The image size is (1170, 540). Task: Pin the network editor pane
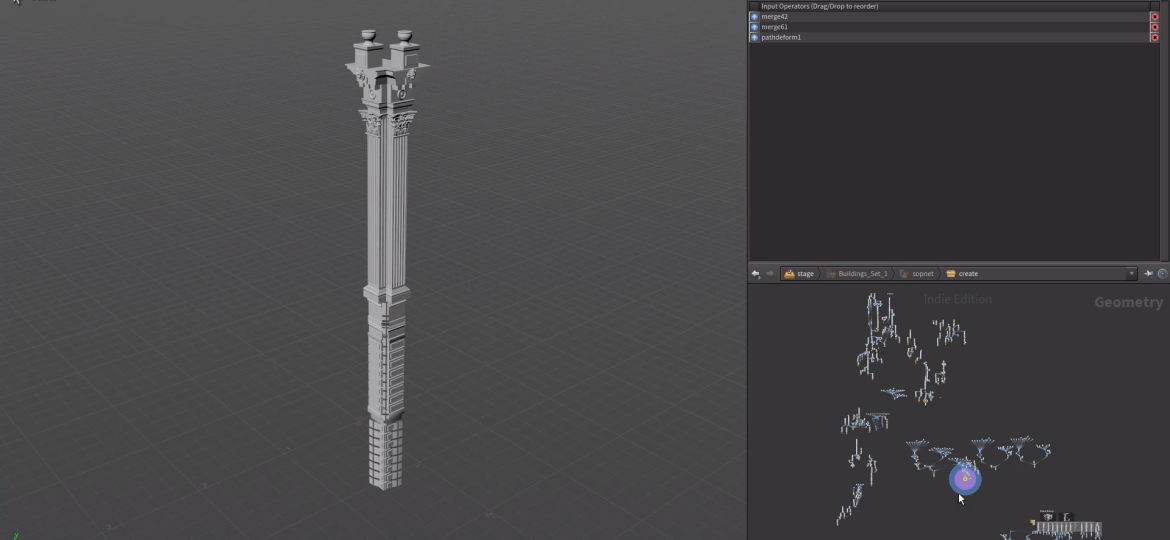pos(1148,274)
